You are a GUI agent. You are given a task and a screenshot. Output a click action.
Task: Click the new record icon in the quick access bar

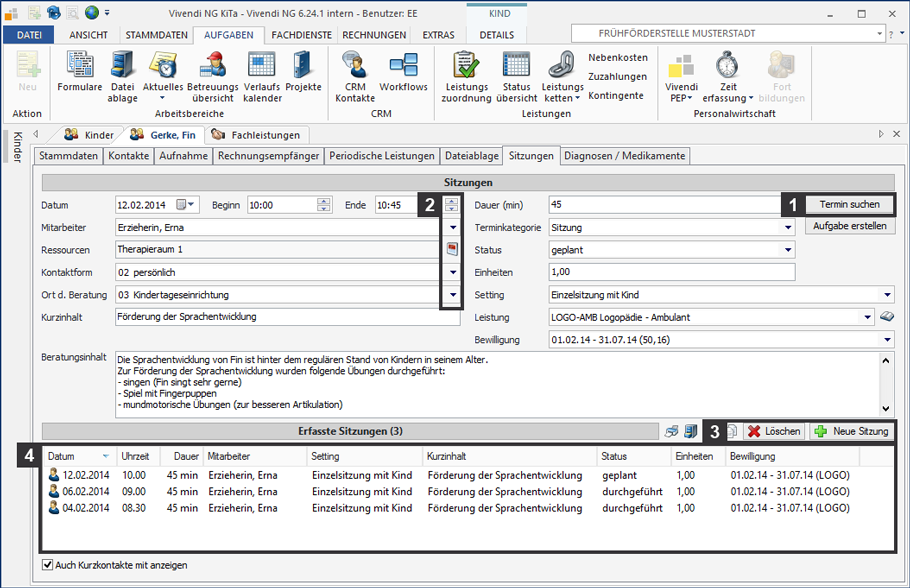34,12
